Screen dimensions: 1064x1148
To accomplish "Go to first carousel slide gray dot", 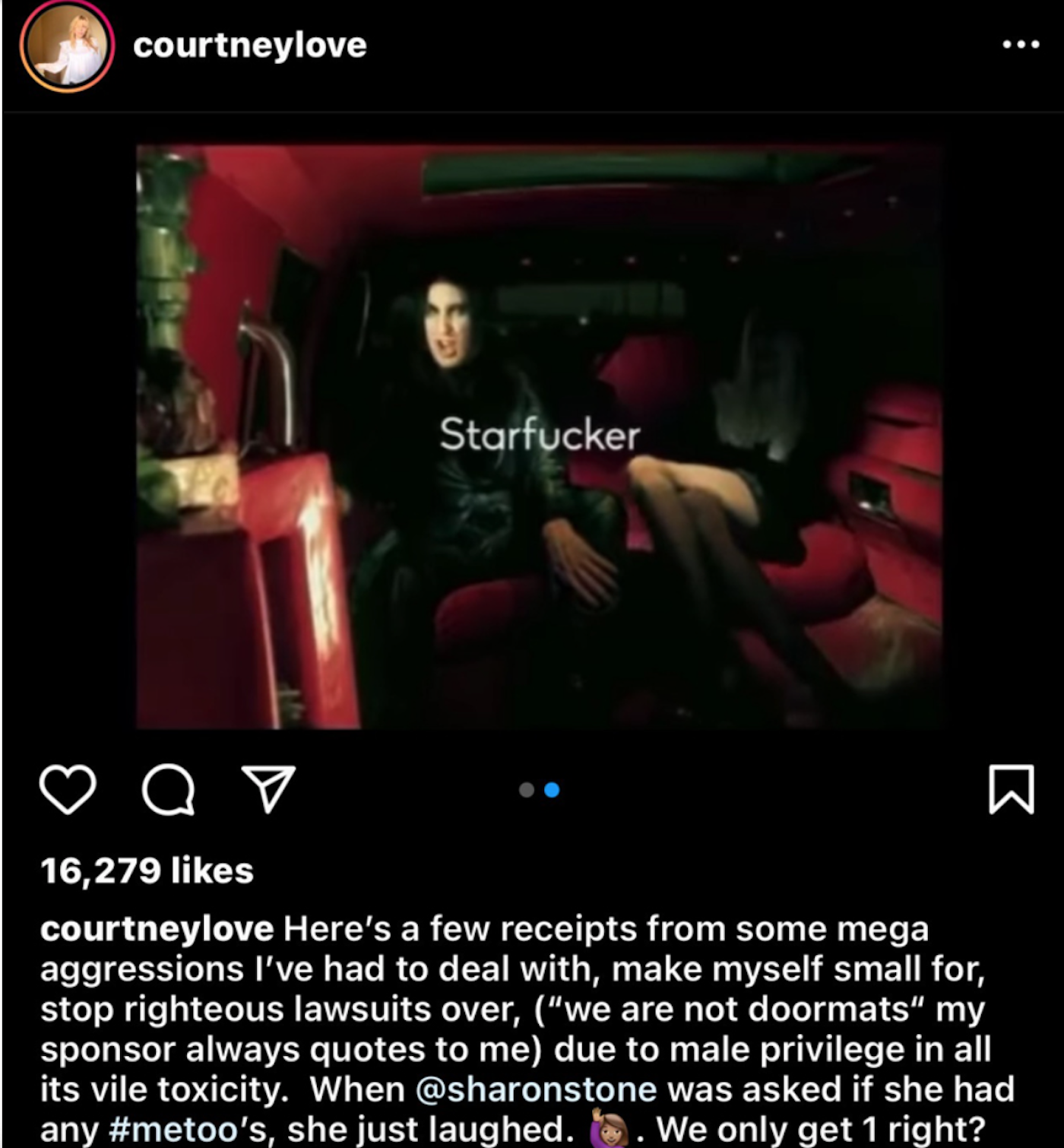I will (x=526, y=790).
